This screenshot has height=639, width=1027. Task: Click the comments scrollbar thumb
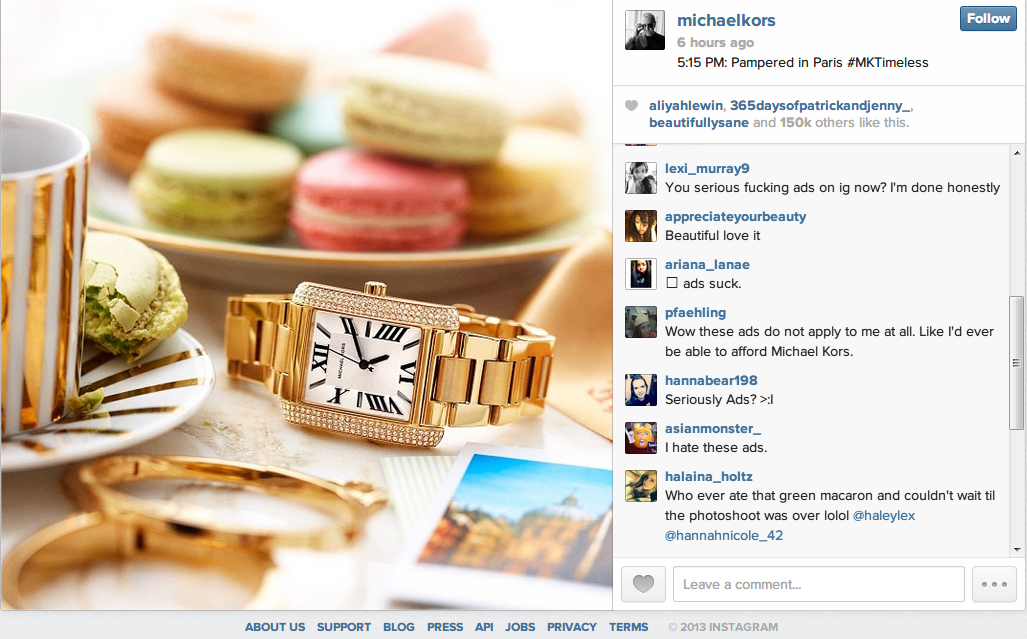pyautogui.click(x=1017, y=363)
